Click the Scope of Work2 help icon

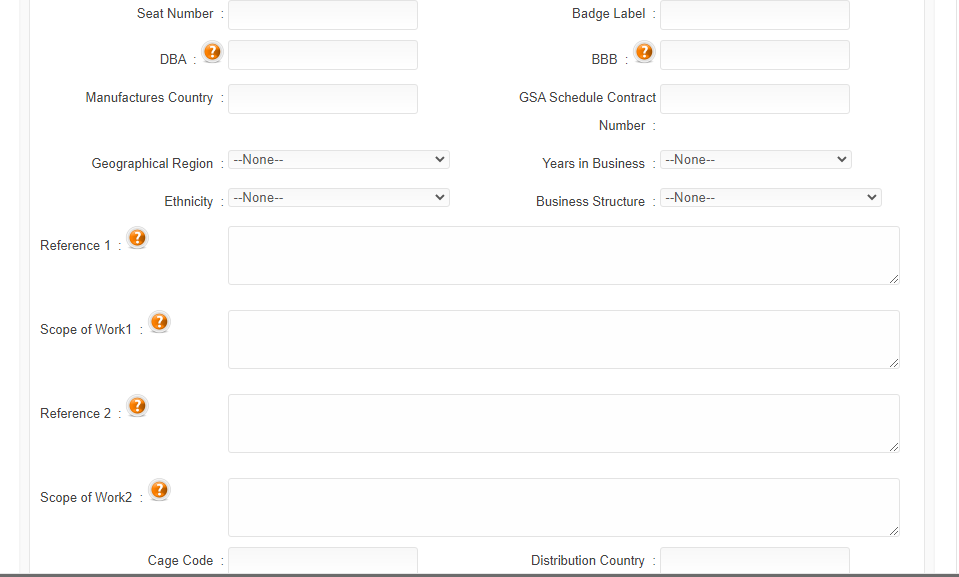tap(160, 490)
